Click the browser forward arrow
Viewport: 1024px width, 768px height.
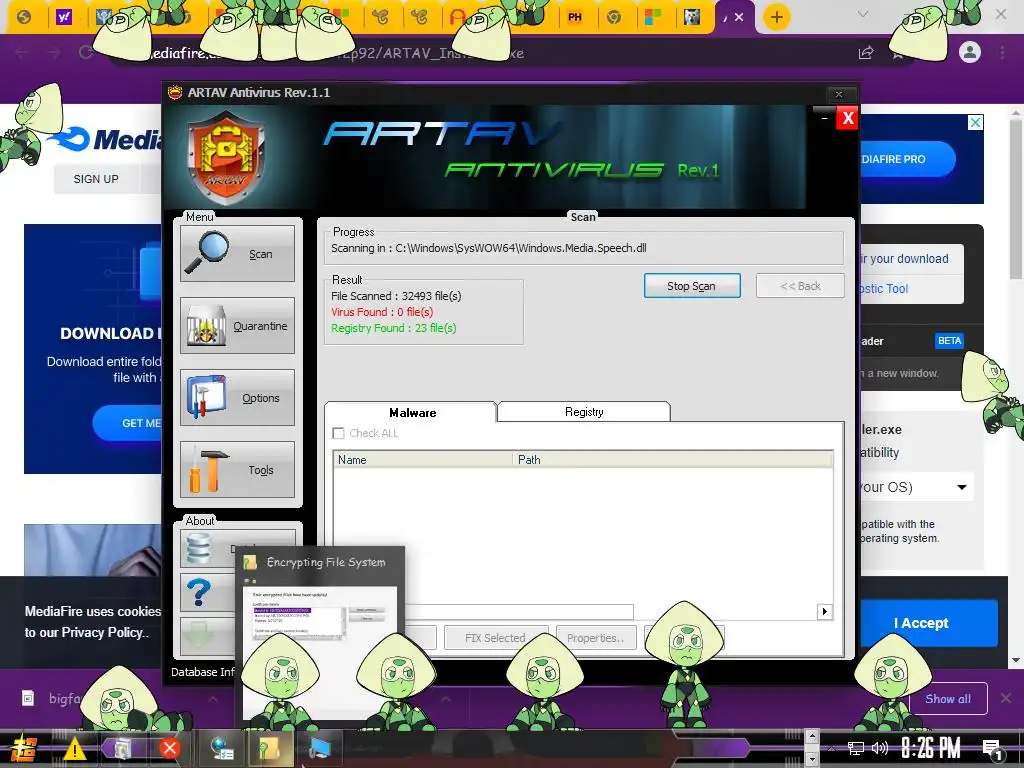point(54,52)
